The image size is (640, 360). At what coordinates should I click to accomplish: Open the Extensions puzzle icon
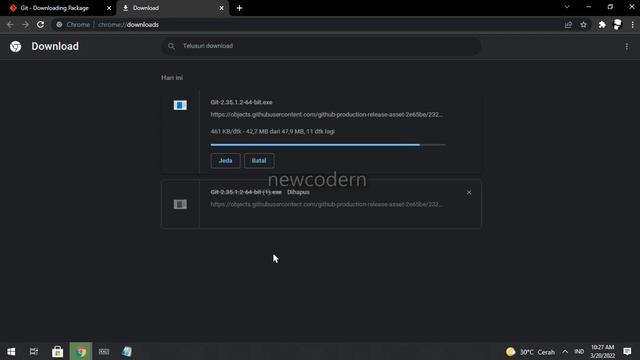pyautogui.click(x=602, y=25)
